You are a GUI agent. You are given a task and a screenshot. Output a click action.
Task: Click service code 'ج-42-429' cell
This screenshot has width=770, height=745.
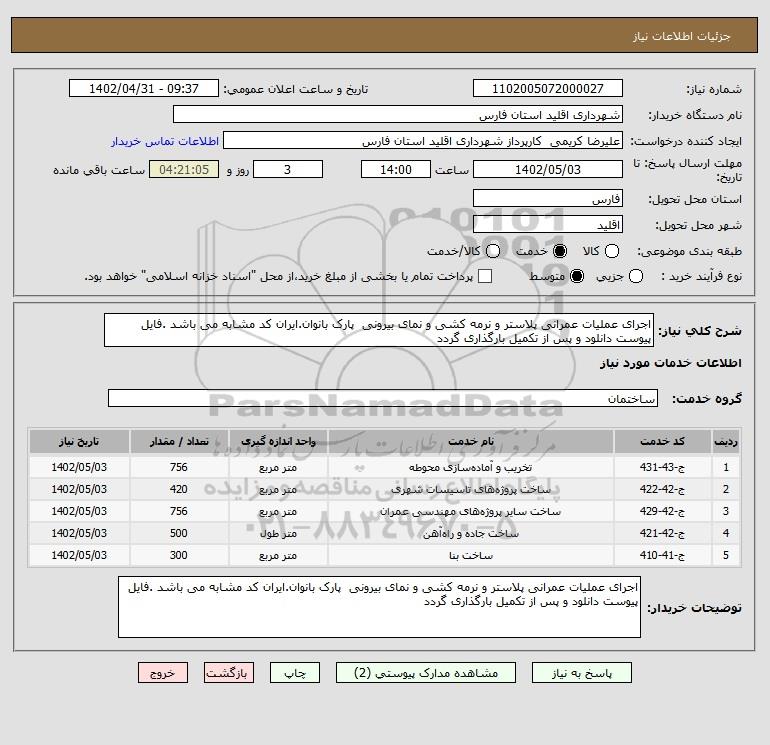click(662, 512)
